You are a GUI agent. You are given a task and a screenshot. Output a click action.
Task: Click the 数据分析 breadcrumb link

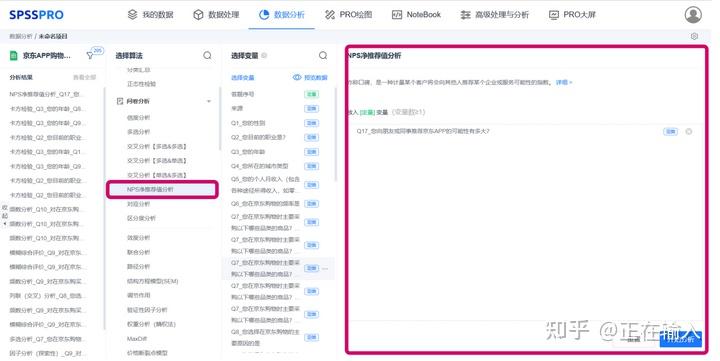(20, 36)
